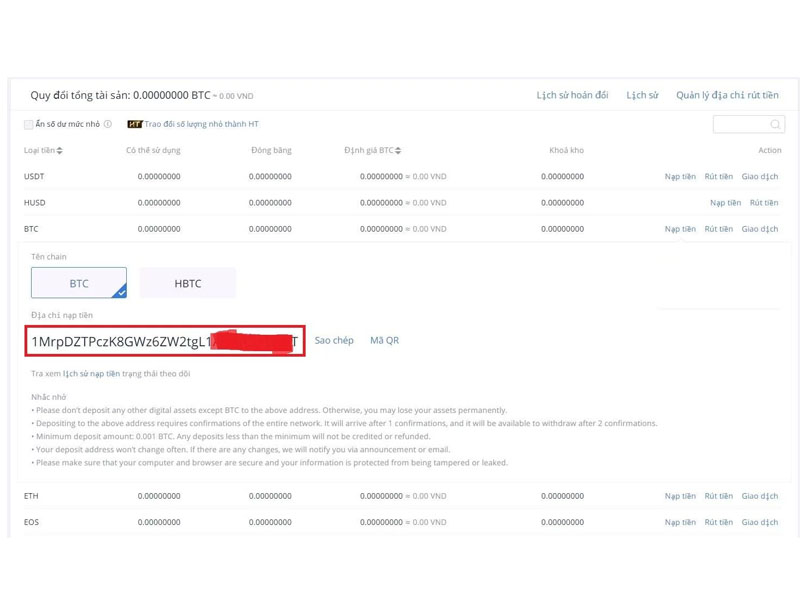800x600 pixels.
Task: Open Lịch sử link in header
Action: pyautogui.click(x=642, y=95)
